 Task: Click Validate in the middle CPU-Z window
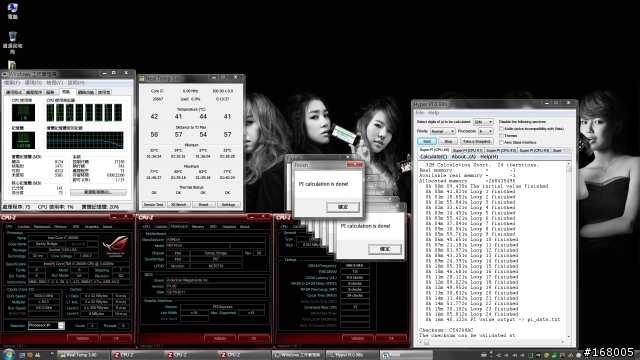pos(220,338)
